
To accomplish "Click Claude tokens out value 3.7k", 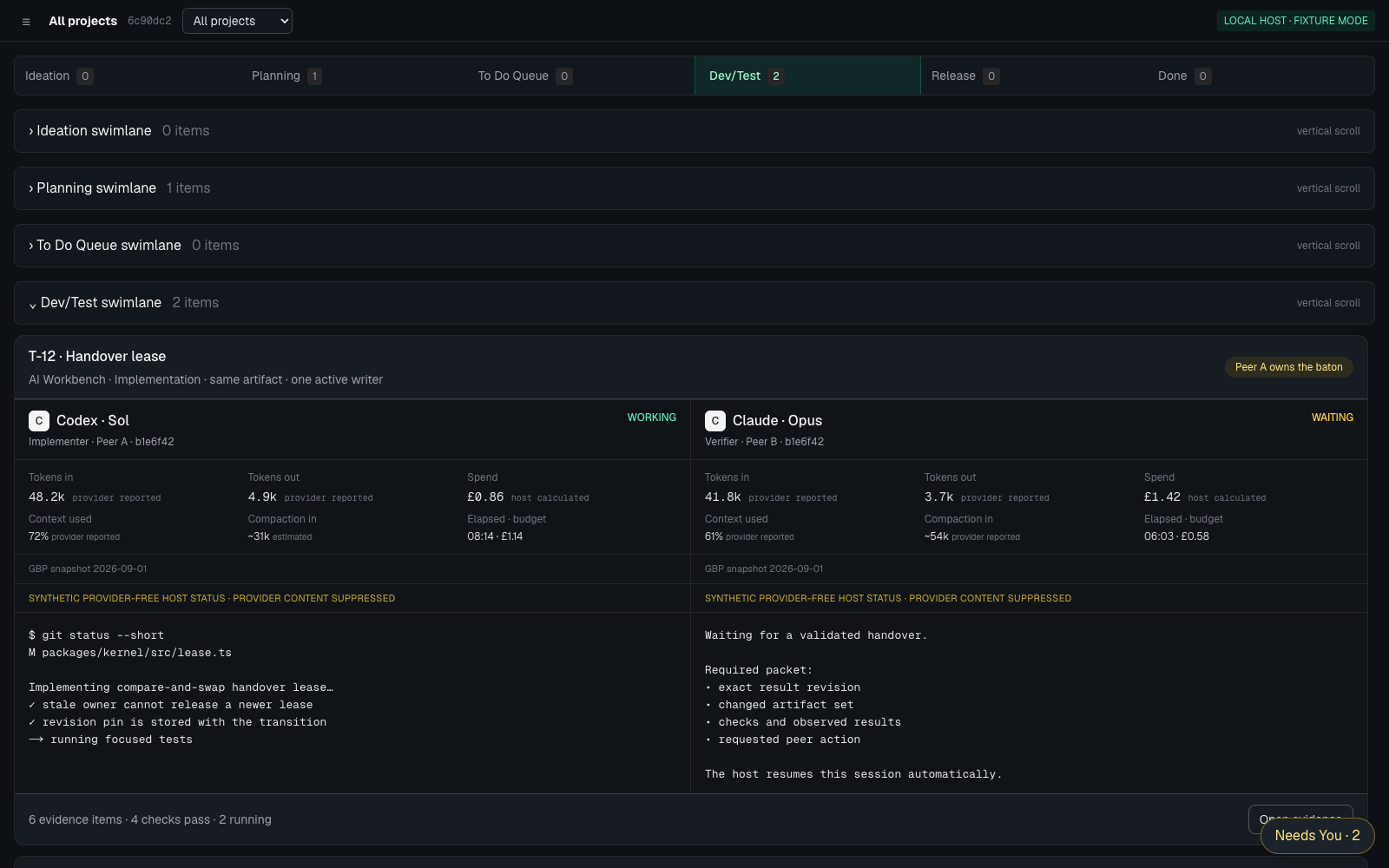I will pos(938,497).
